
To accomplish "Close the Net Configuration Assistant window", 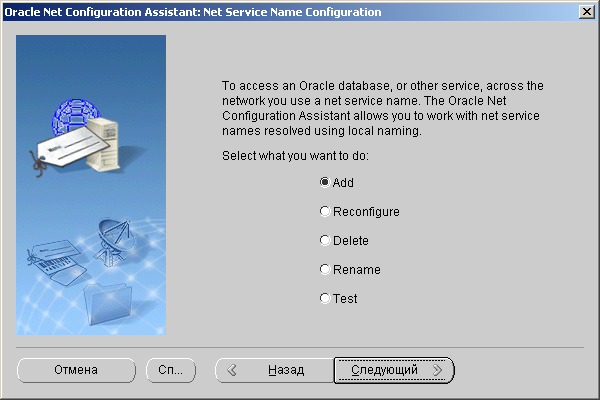I will click(x=587, y=12).
